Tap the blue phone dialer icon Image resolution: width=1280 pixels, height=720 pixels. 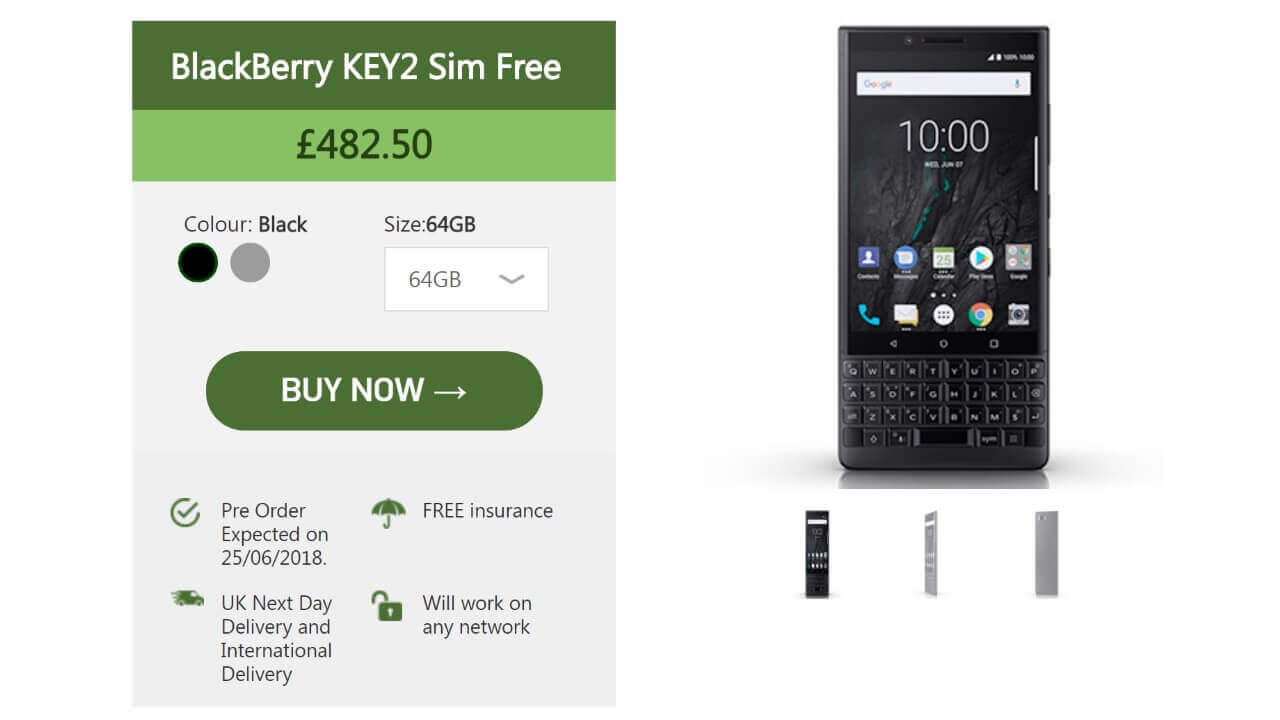868,315
